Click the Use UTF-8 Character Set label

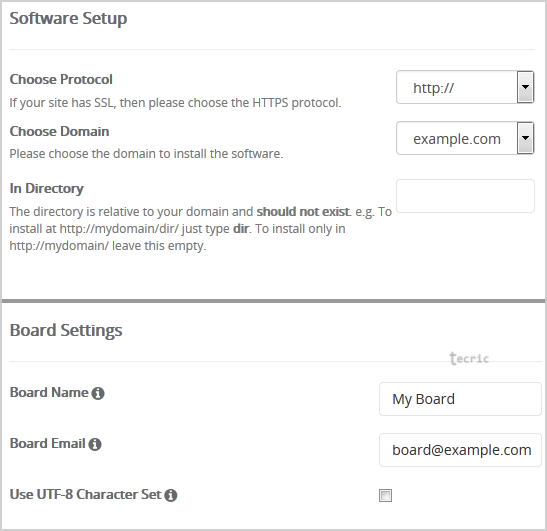tap(85, 494)
